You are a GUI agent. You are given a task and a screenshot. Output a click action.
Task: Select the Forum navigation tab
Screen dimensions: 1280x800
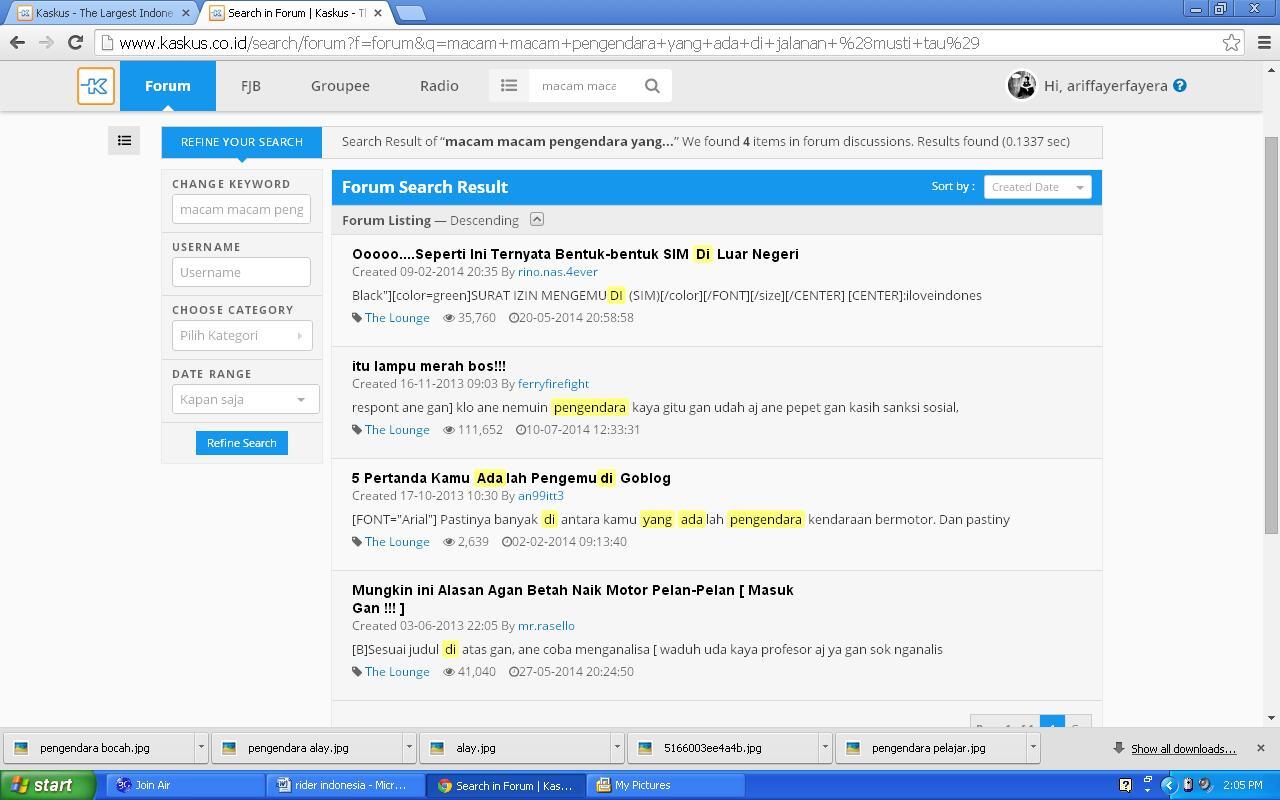tap(168, 86)
